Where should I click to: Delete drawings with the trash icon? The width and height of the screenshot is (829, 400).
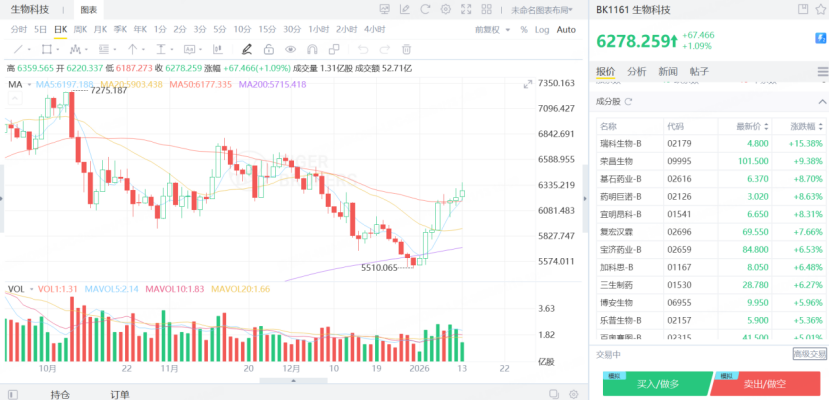(406, 50)
